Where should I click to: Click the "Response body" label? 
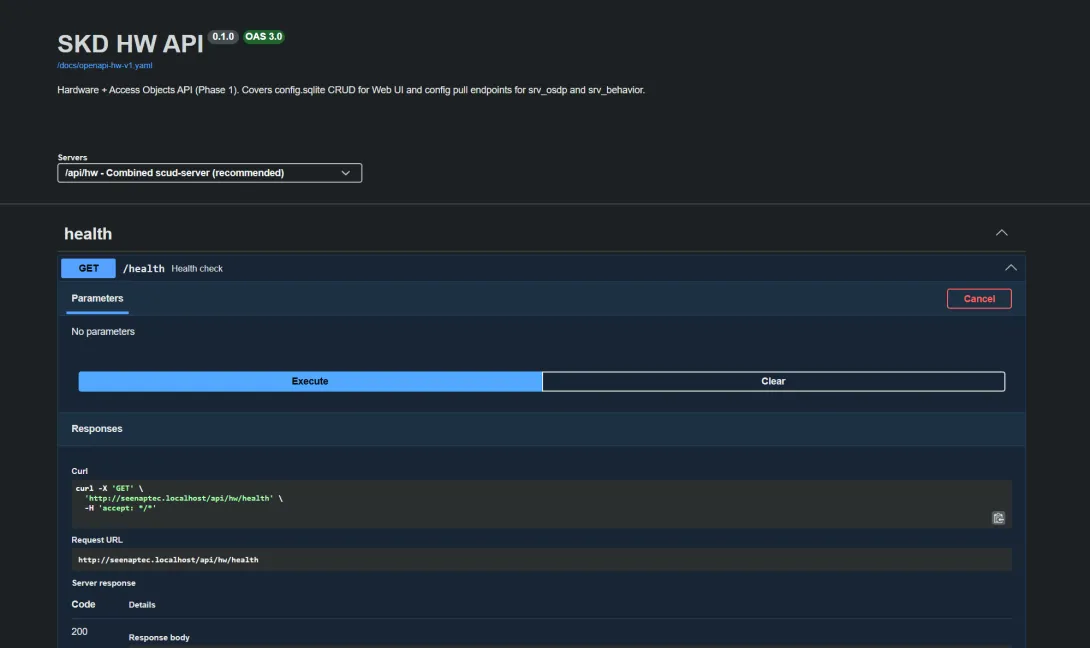click(159, 638)
